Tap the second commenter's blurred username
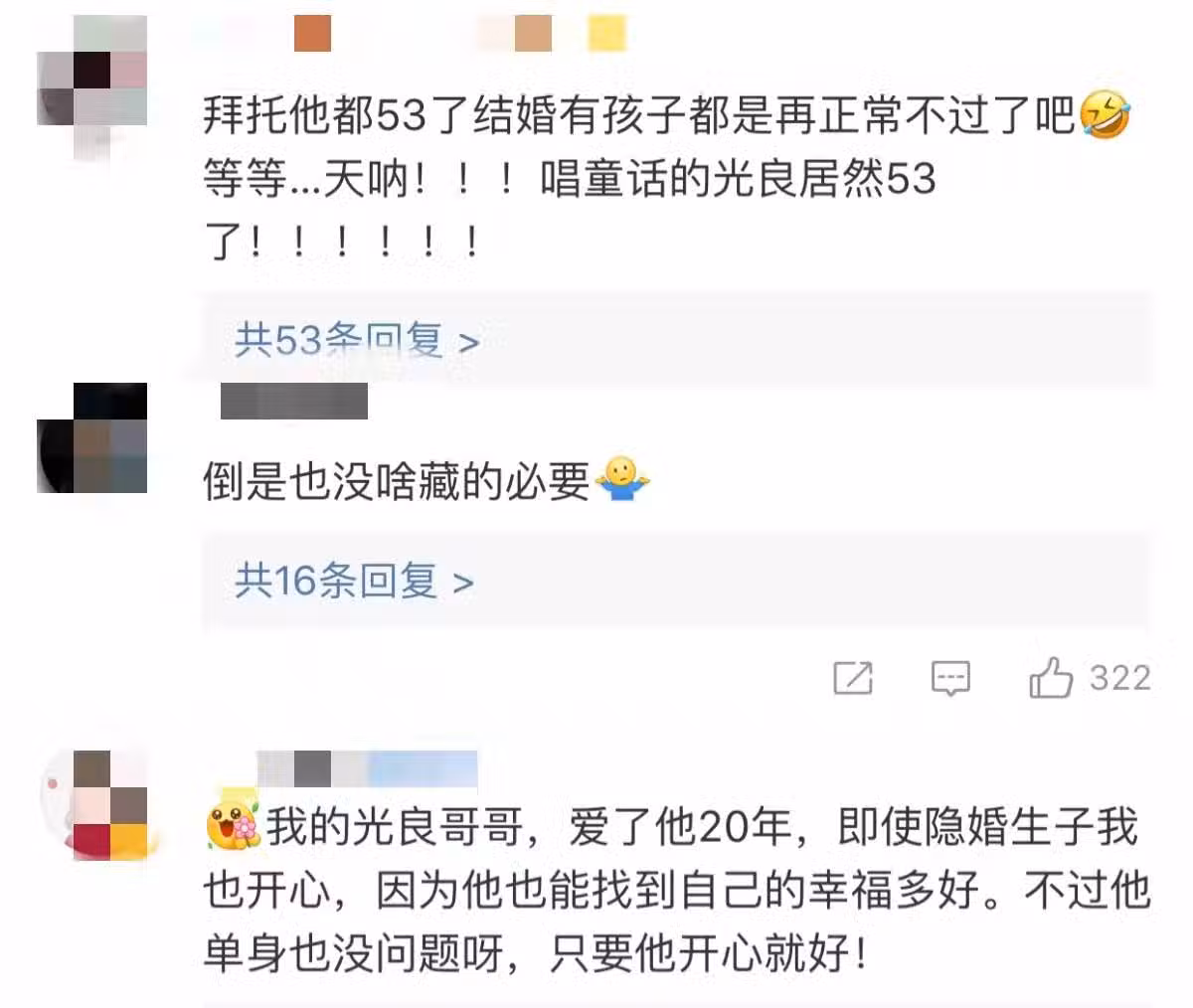1193x1008 pixels. (293, 400)
